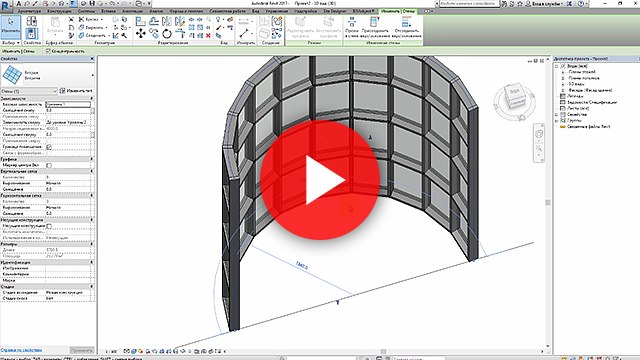Expand the Группы node in project browser
Image resolution: width=640 pixels, height=360 pixels.
point(556,121)
